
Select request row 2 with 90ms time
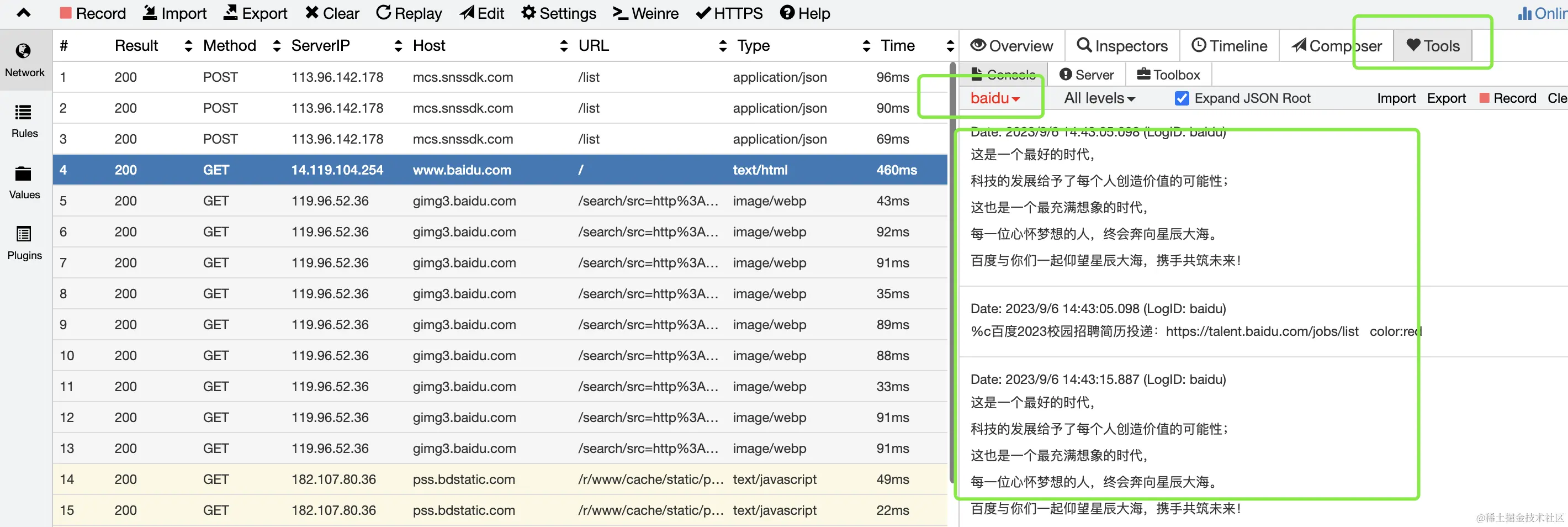point(500,108)
